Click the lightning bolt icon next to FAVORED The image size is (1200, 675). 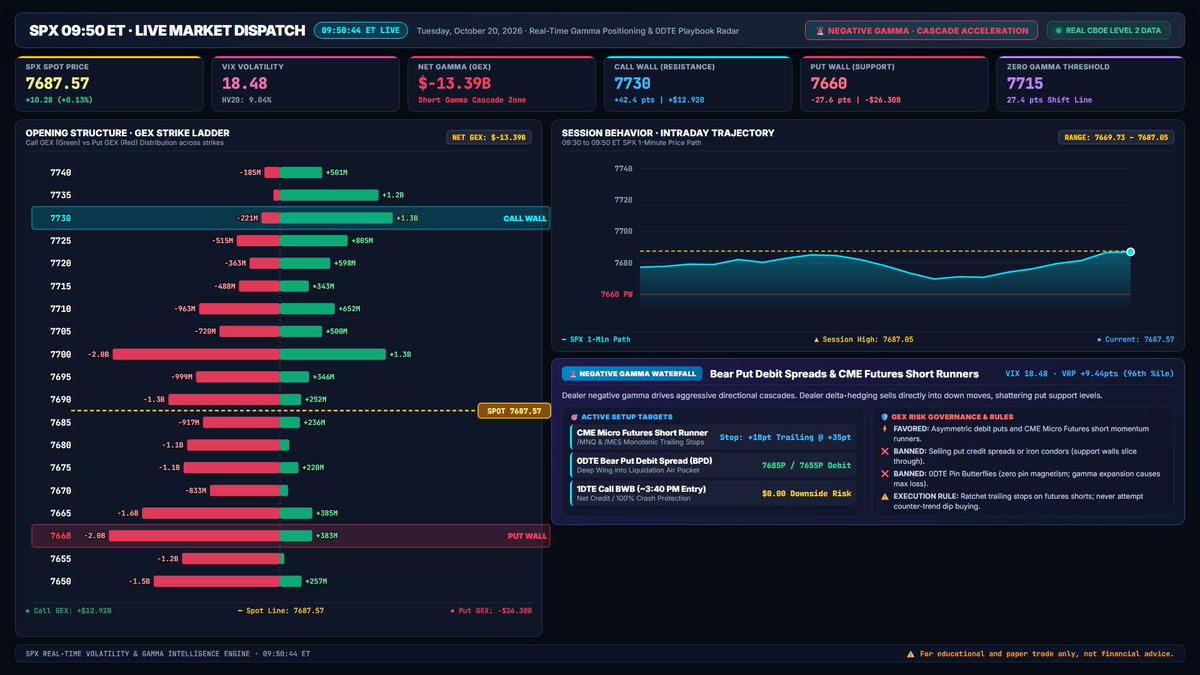coord(883,431)
